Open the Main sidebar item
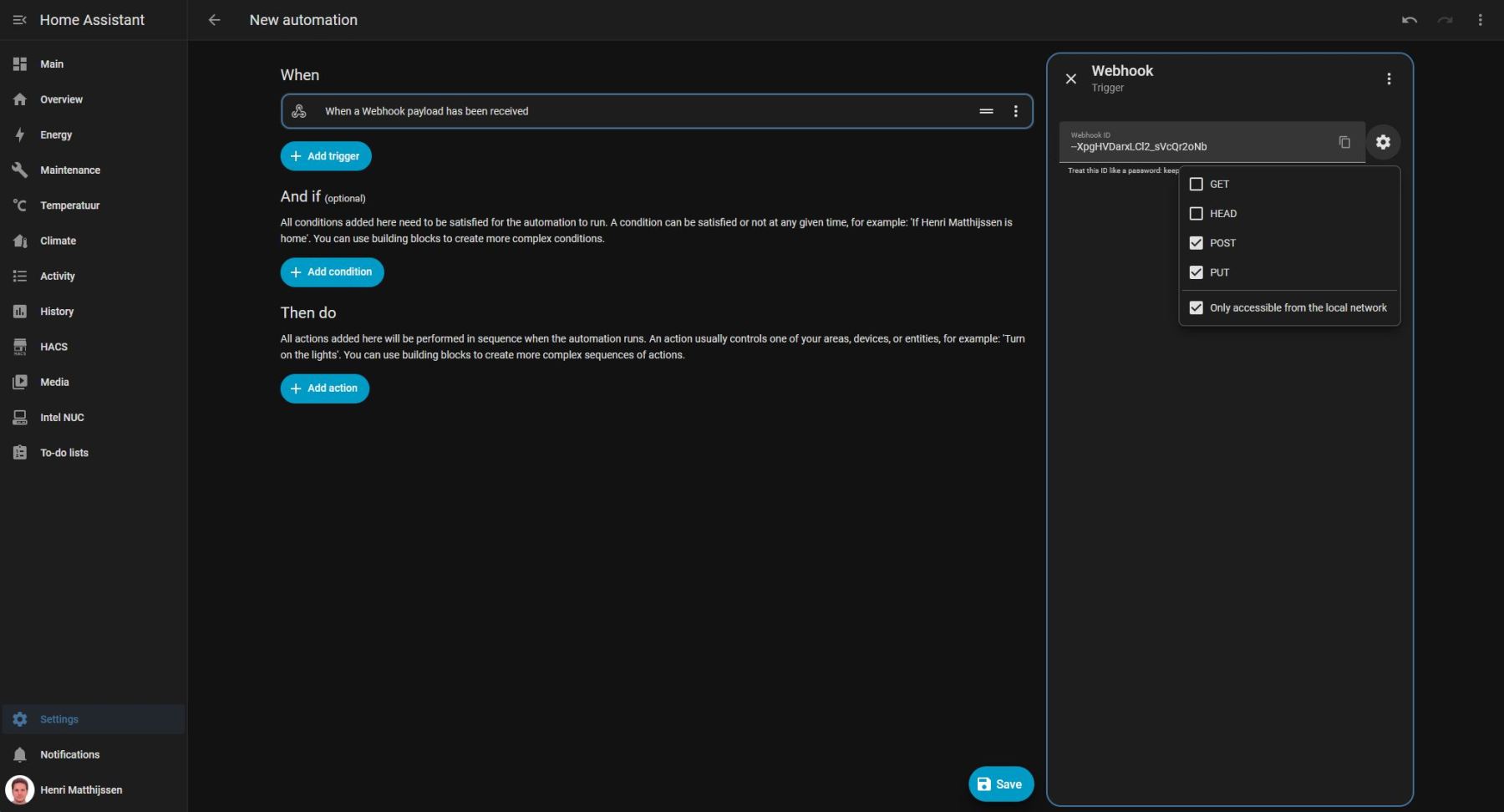1504x812 pixels. 93,64
